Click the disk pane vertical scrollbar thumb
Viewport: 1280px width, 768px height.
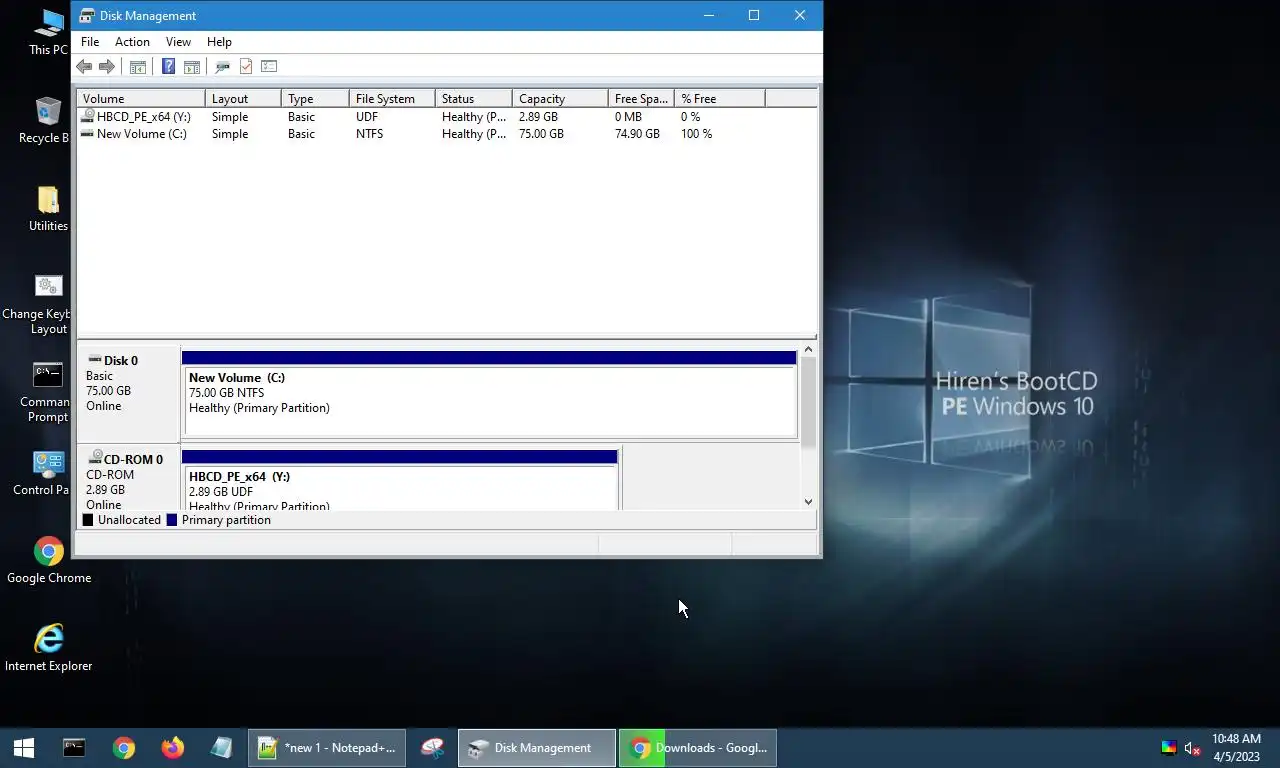[x=808, y=402]
